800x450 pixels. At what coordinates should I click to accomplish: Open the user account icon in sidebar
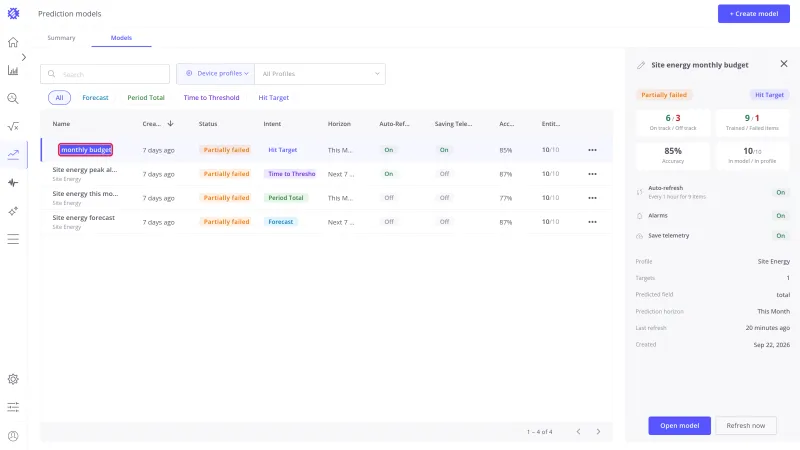[13, 436]
